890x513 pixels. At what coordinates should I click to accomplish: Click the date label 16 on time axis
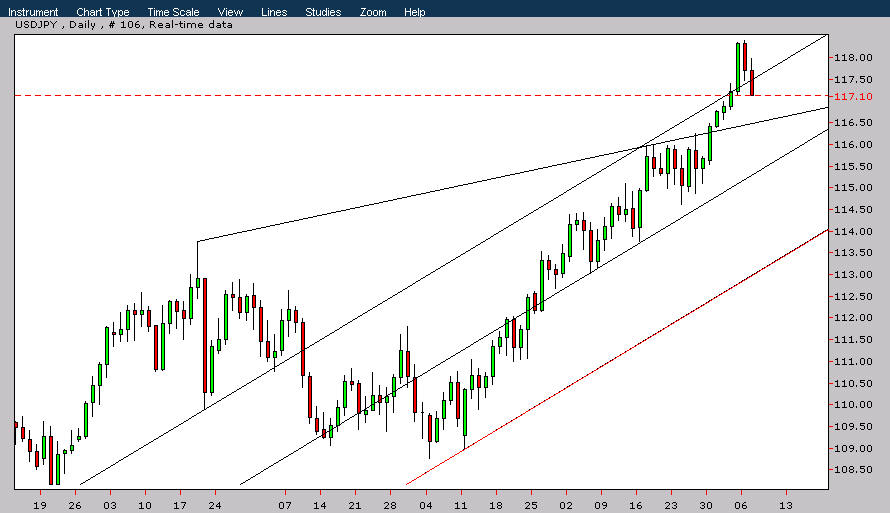[636, 506]
